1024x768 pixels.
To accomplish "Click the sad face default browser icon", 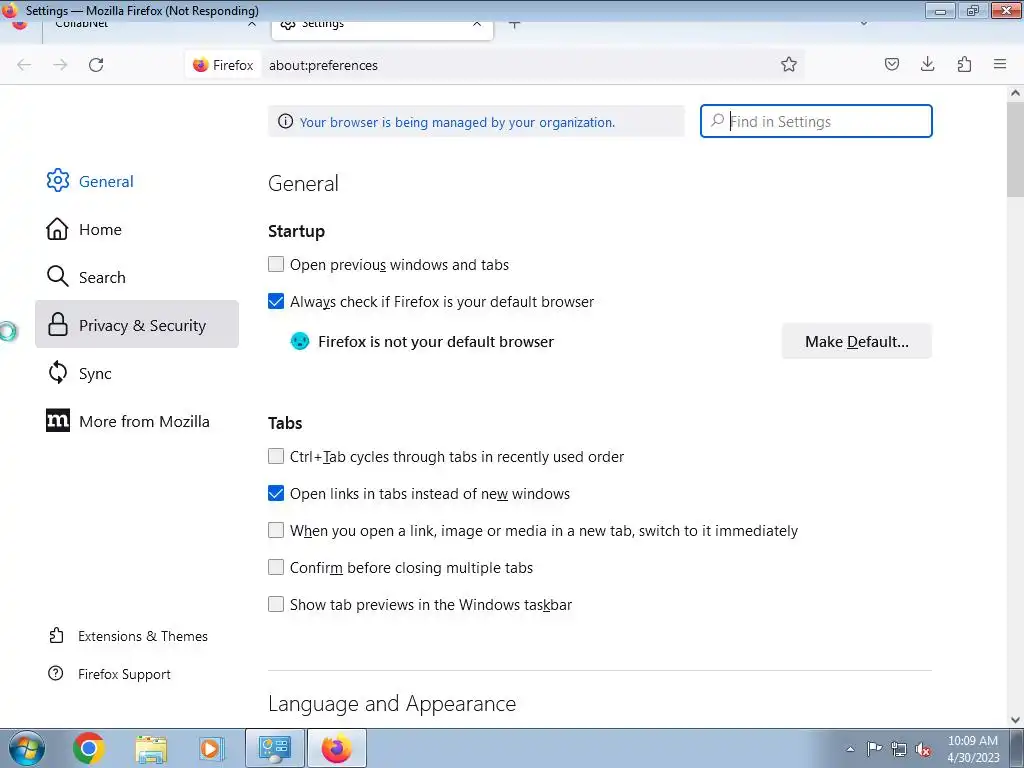I will click(300, 341).
